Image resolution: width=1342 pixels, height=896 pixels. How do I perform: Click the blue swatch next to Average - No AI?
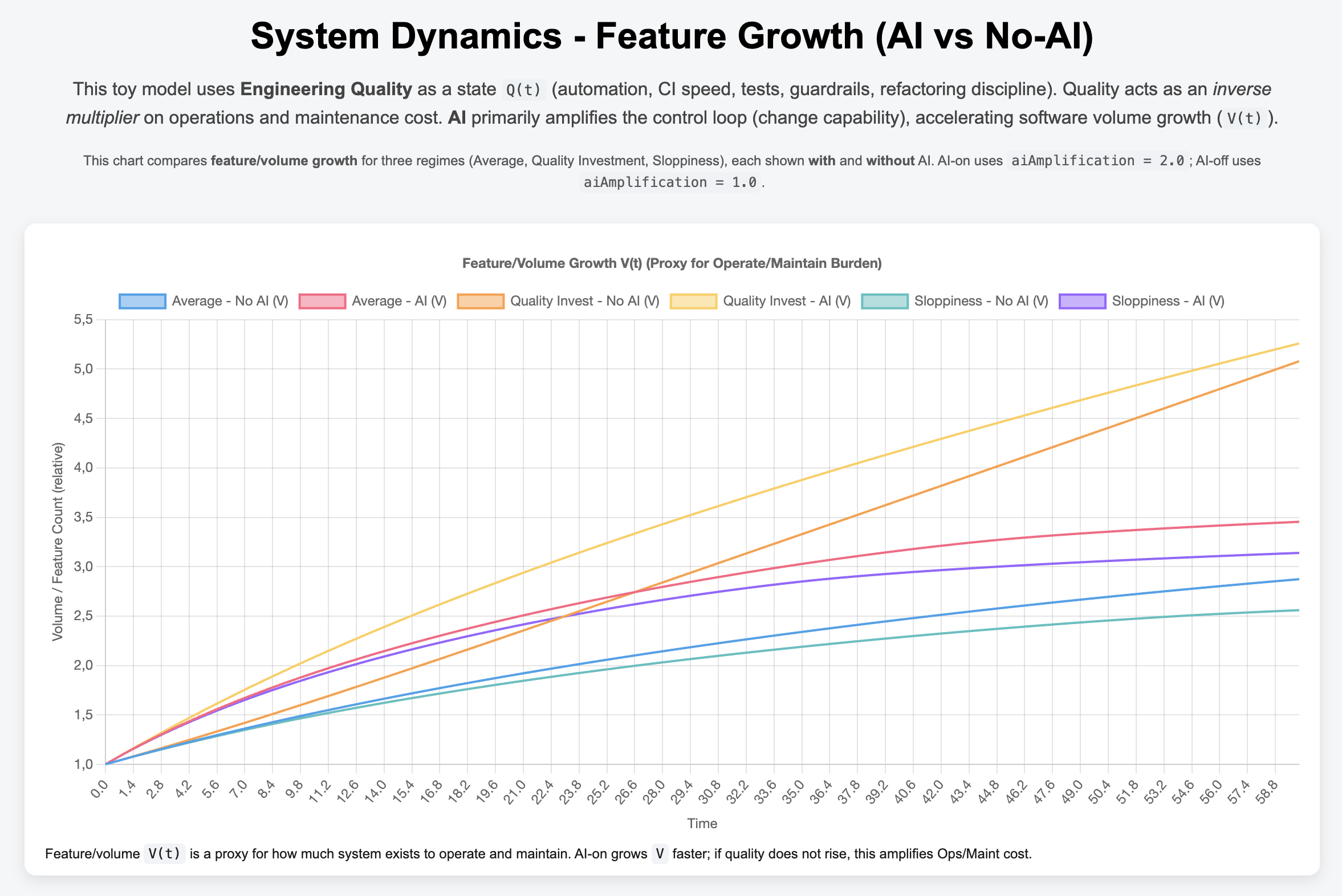tap(142, 300)
